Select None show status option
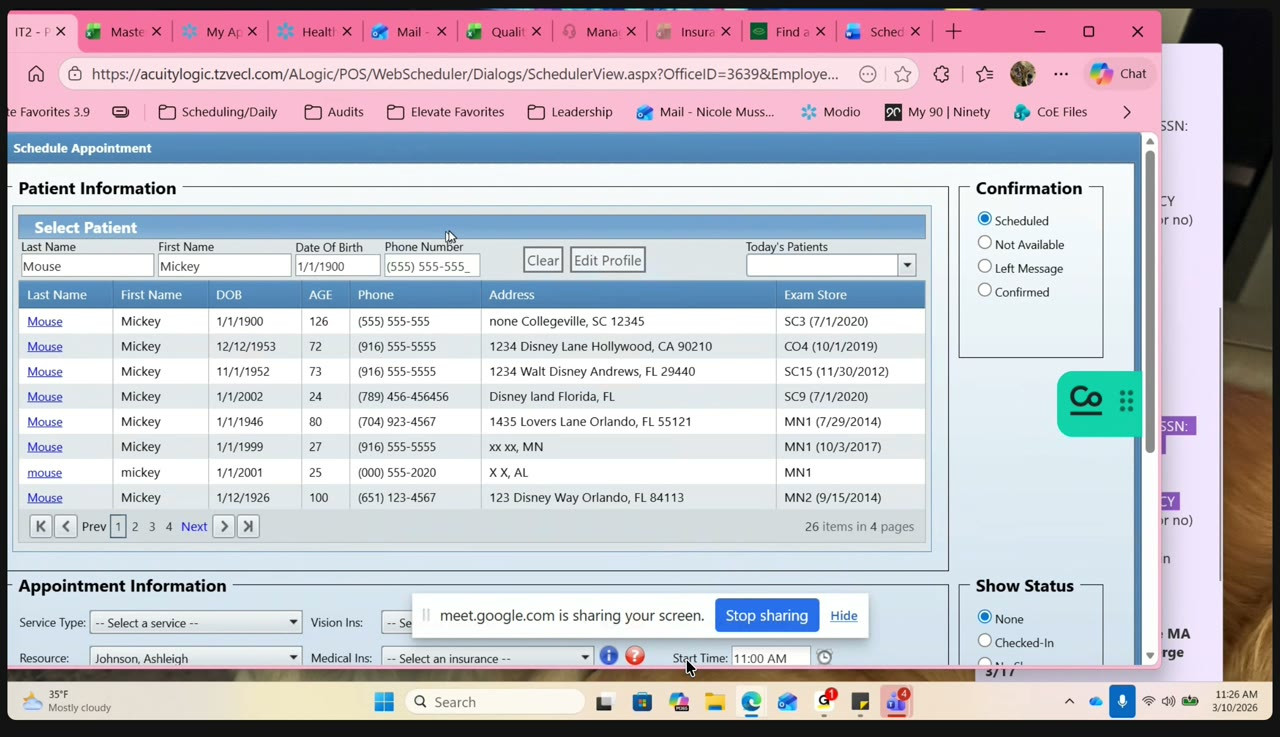Screen dimensions: 1280x737 tap(985, 617)
